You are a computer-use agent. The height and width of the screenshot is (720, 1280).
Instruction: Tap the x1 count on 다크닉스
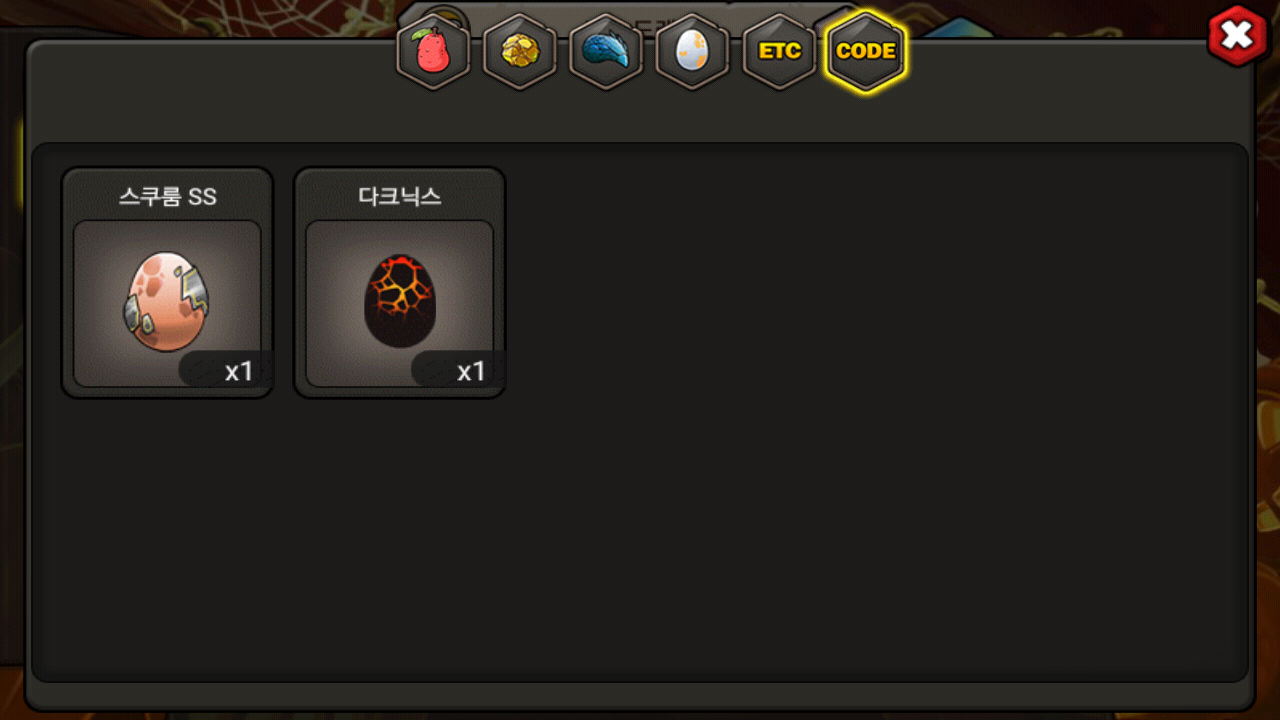click(471, 372)
